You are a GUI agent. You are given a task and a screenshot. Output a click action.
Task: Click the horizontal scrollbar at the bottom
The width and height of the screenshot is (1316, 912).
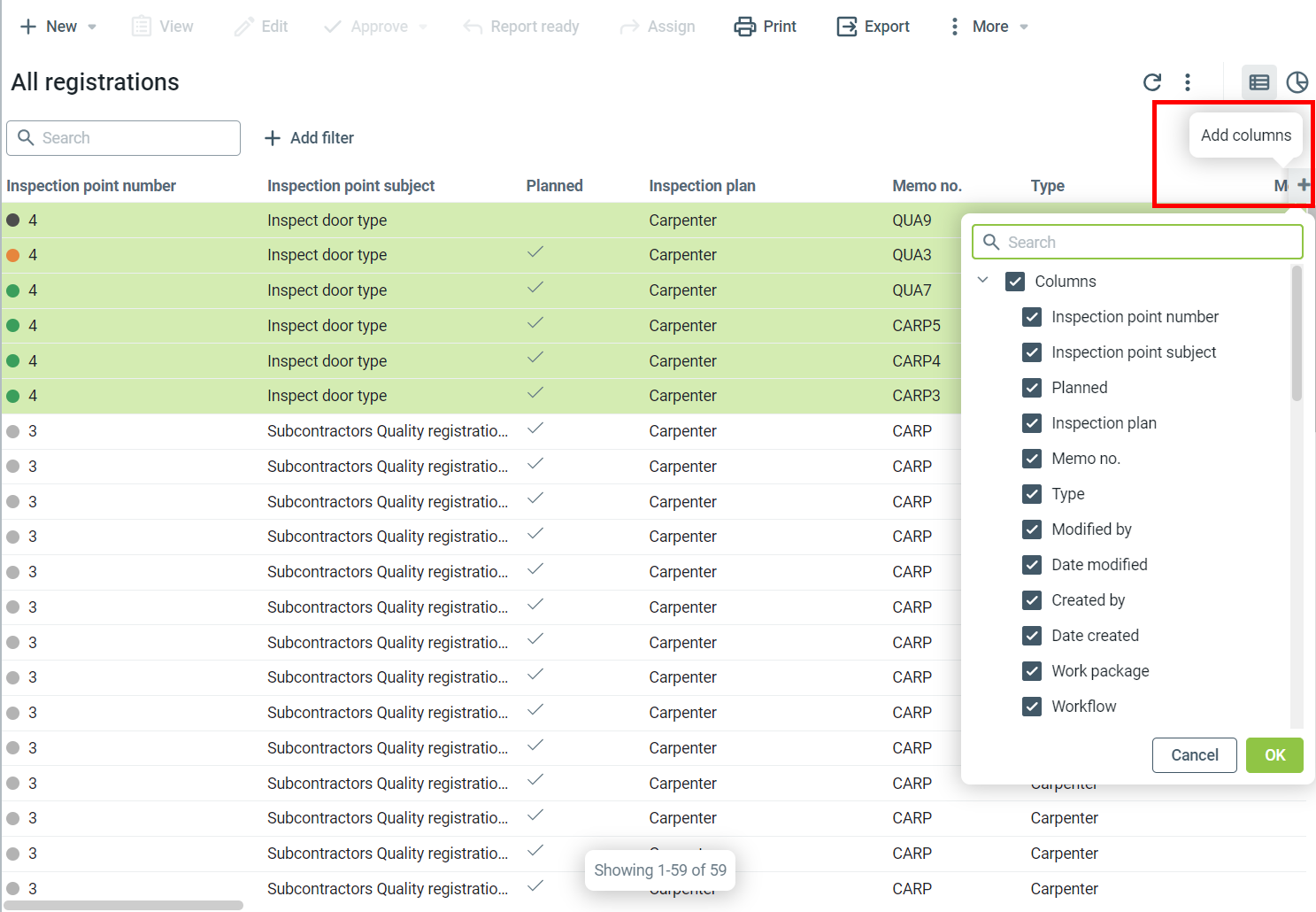[x=124, y=905]
